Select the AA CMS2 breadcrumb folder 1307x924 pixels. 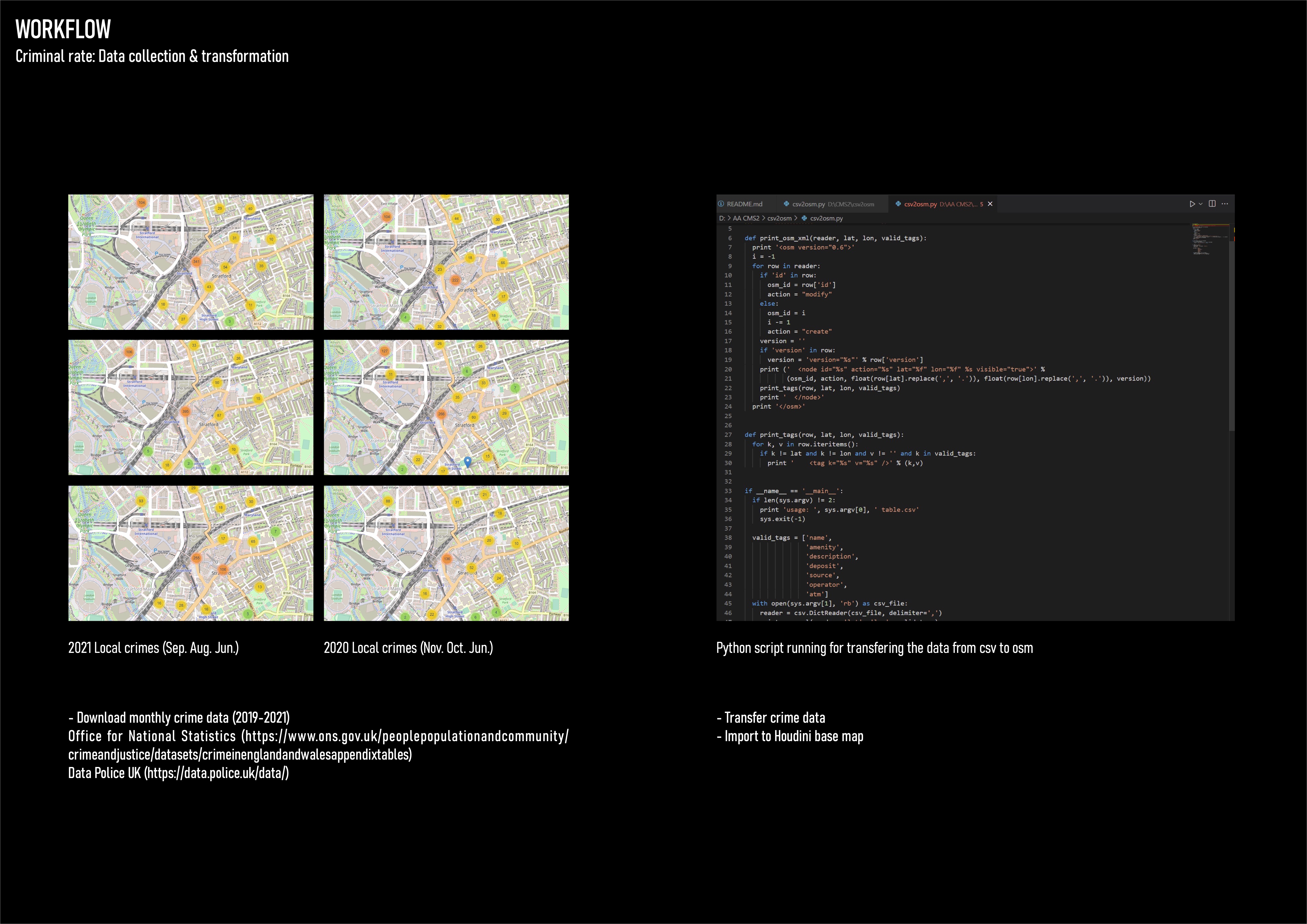click(x=746, y=218)
